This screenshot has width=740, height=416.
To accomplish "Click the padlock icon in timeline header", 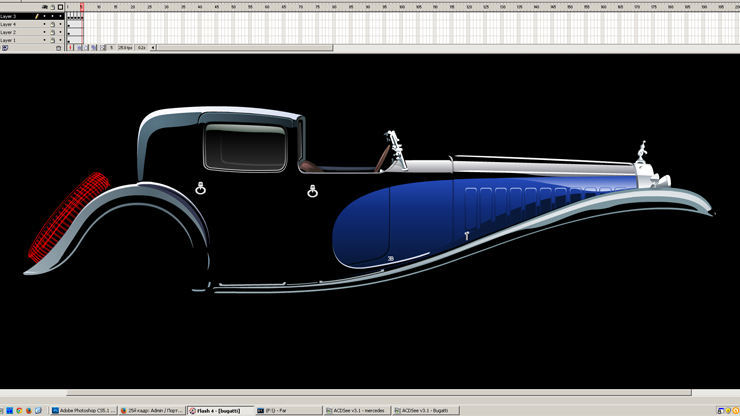I will [53, 7].
